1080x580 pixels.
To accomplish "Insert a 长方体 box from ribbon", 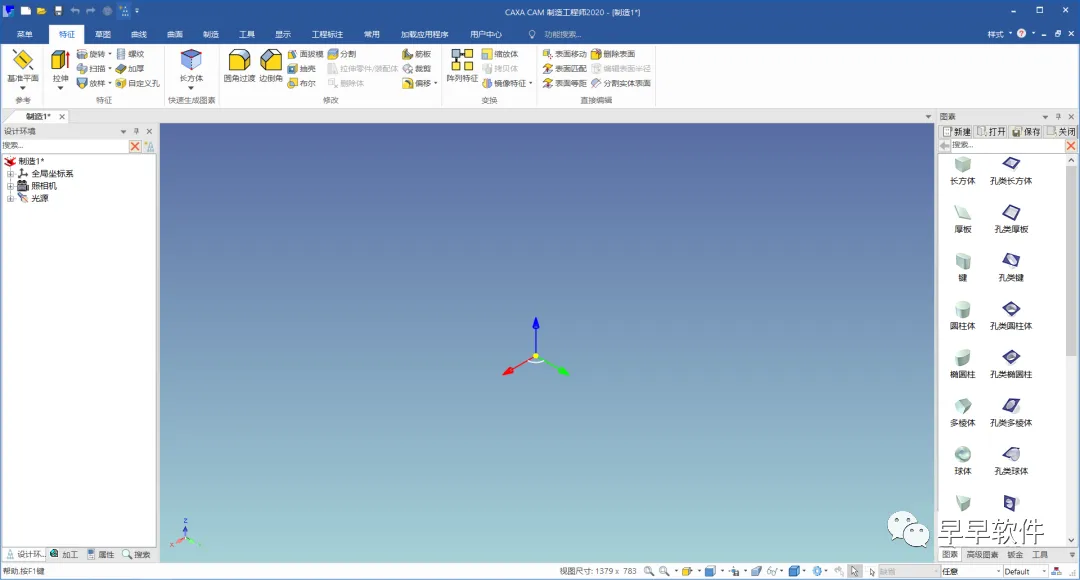I will tap(191, 65).
